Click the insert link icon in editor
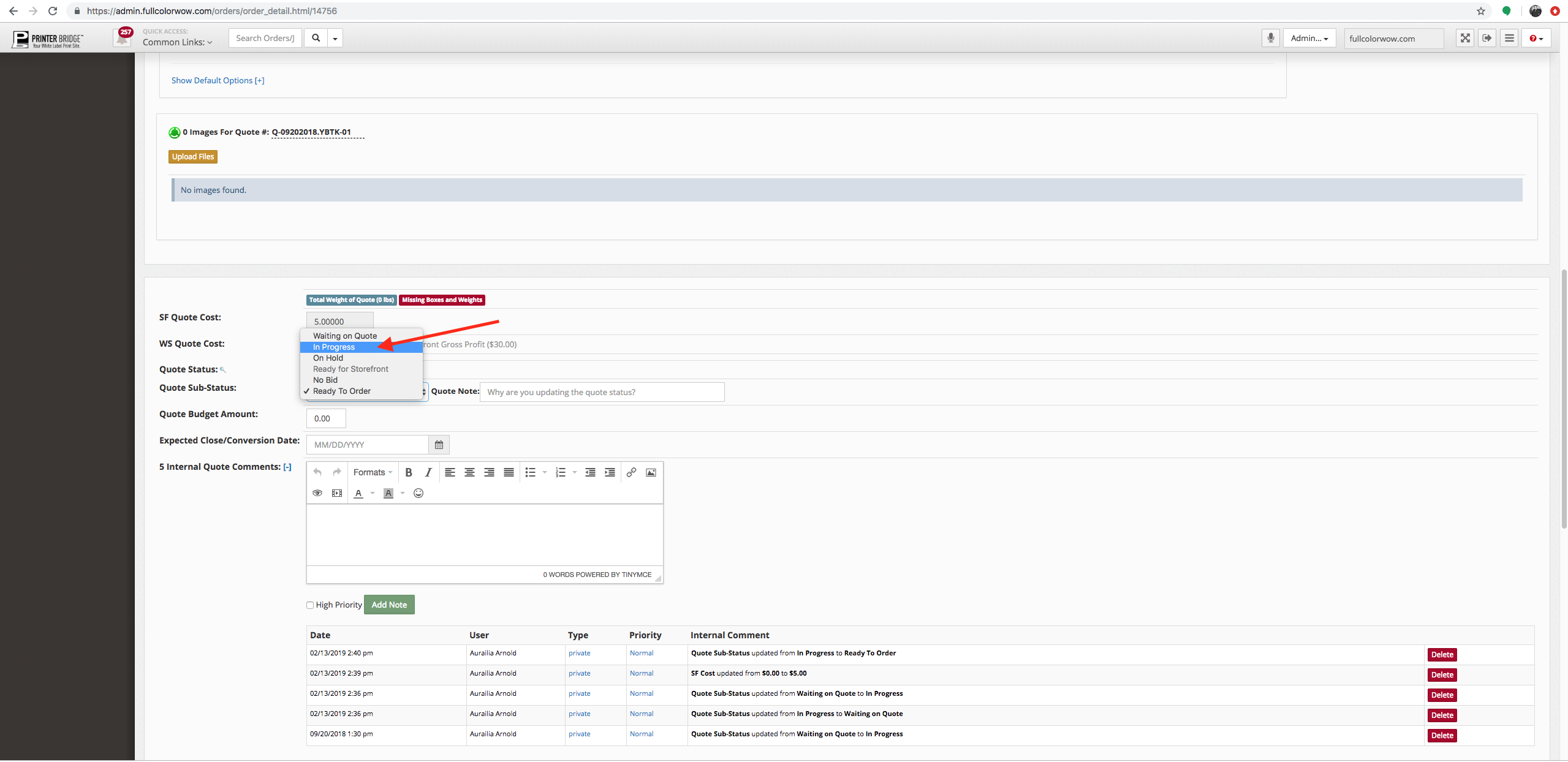The height and width of the screenshot is (762, 1568). pos(631,472)
